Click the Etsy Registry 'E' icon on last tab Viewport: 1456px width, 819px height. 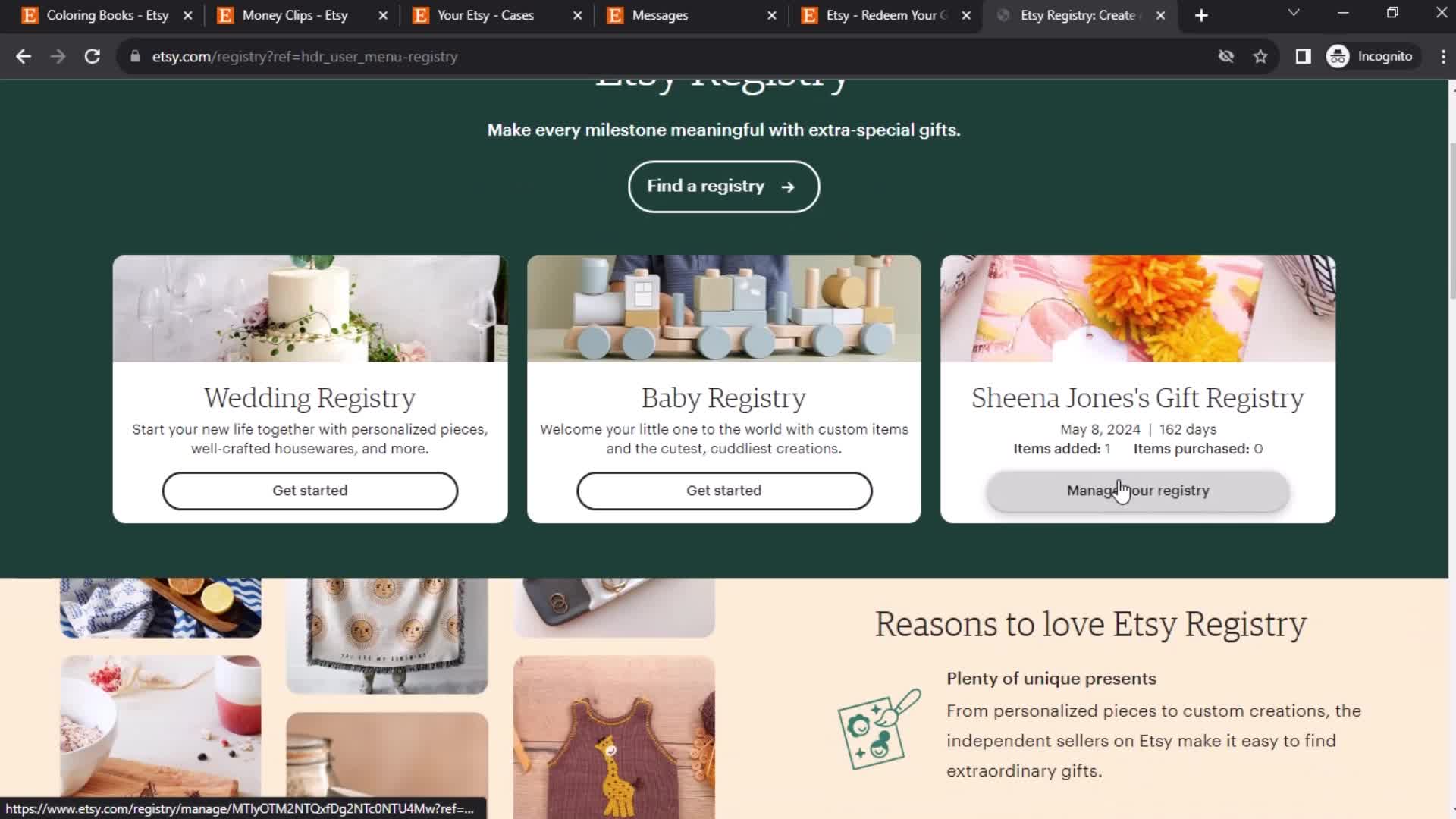[1003, 15]
